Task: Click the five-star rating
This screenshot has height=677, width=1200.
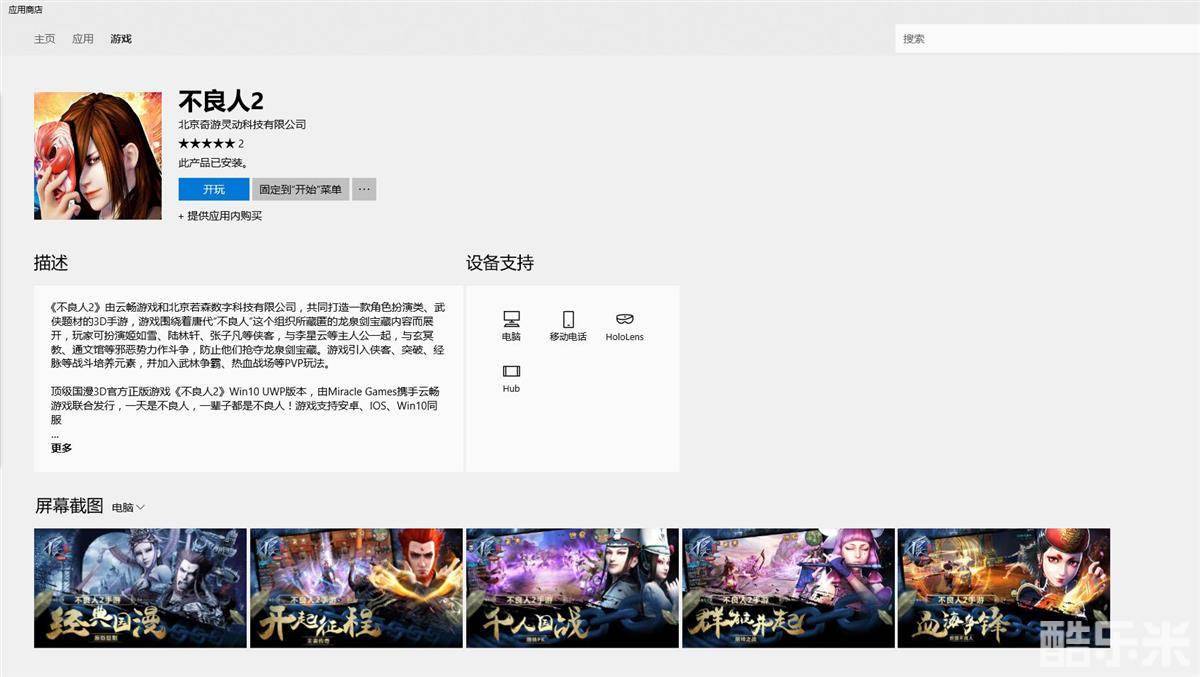Action: click(x=206, y=144)
